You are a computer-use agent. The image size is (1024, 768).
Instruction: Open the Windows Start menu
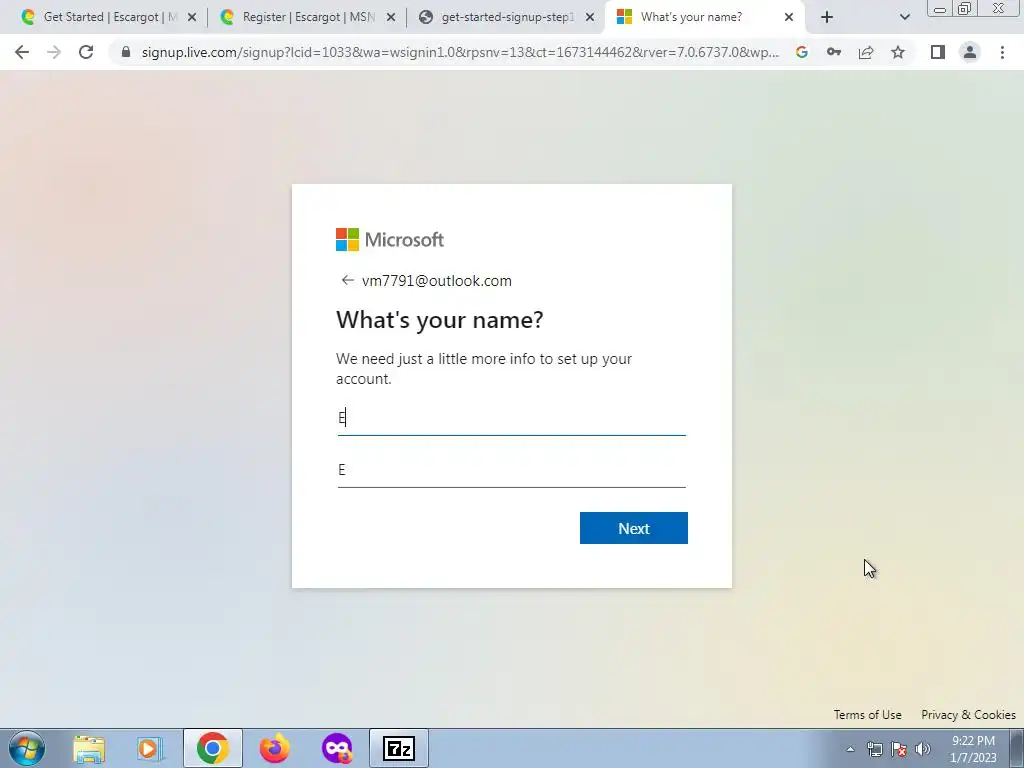point(27,748)
